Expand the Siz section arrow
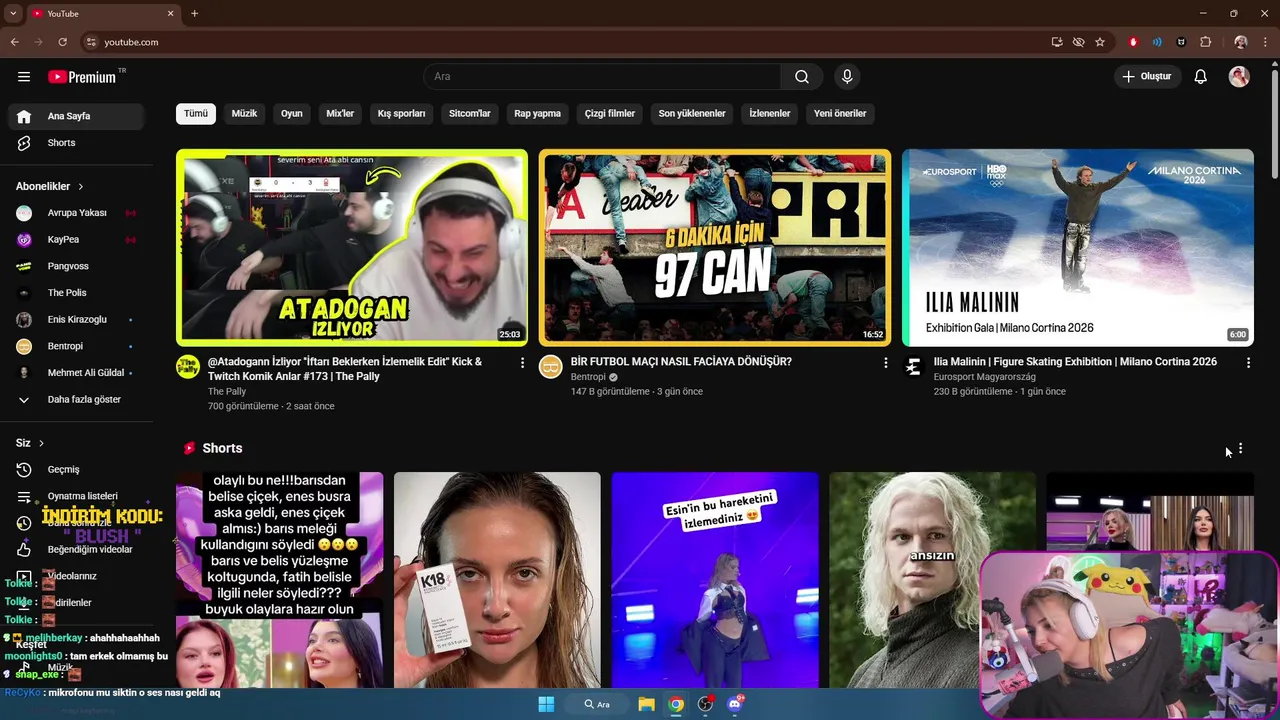The height and width of the screenshot is (720, 1280). point(41,443)
